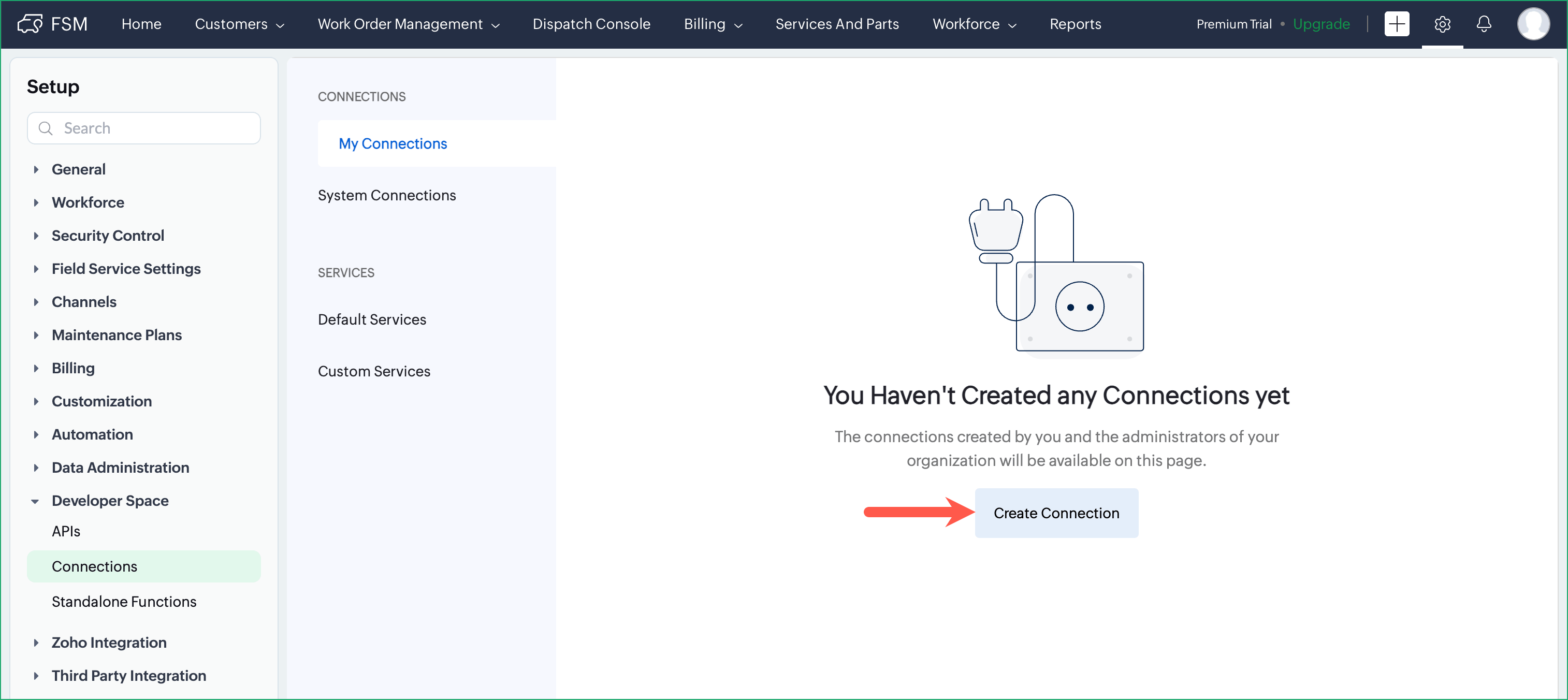
Task: Click the Upgrade link
Action: (x=1321, y=24)
